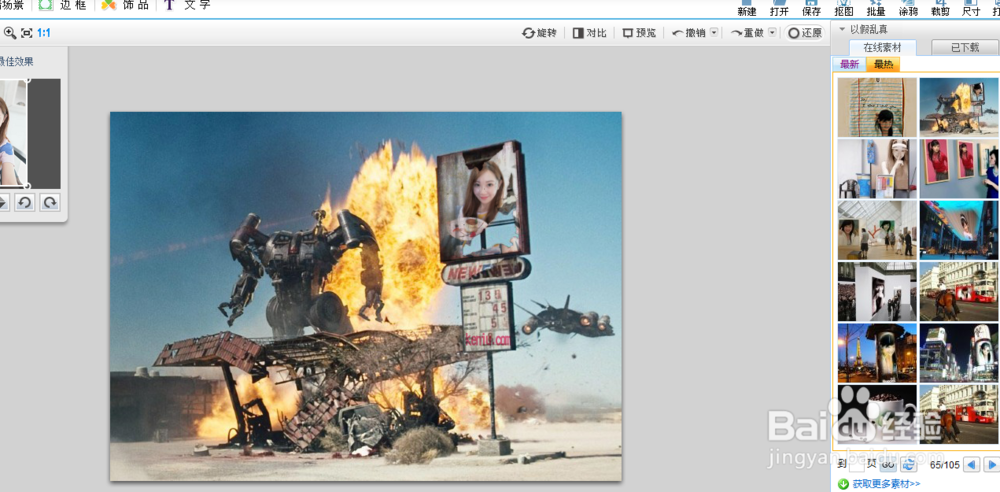Click the 重做 redo button
1000x492 pixels.
747,33
